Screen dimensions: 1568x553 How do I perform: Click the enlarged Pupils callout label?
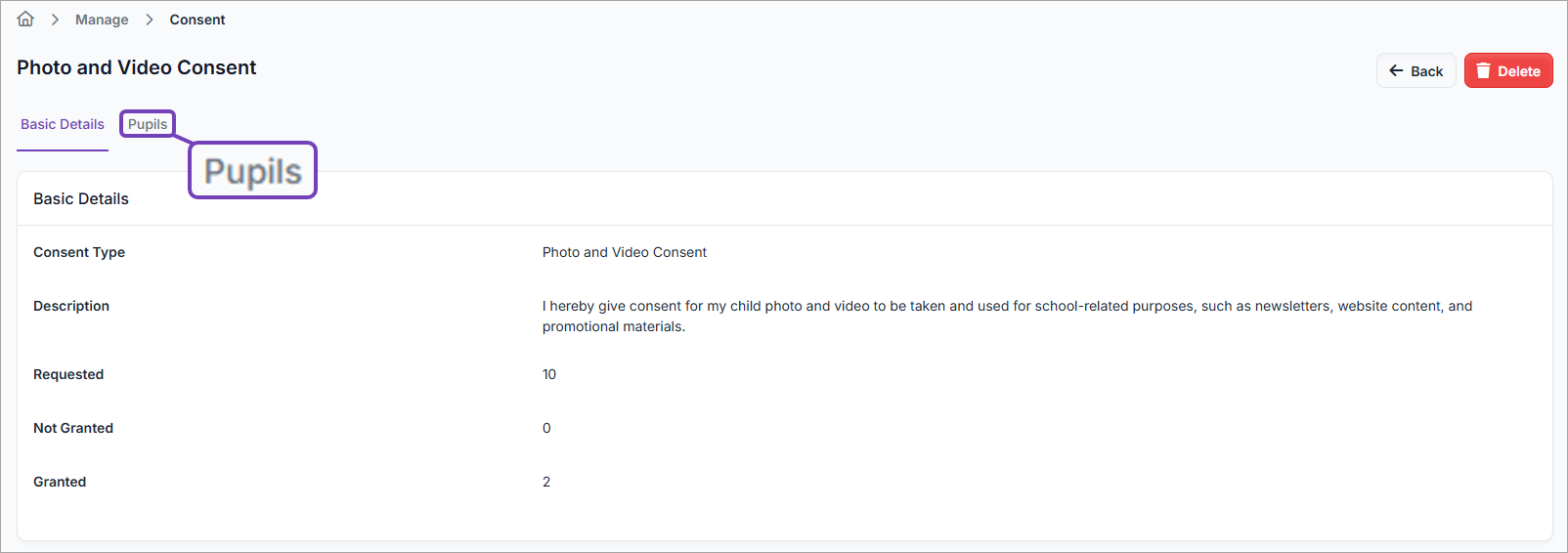pyautogui.click(x=252, y=171)
